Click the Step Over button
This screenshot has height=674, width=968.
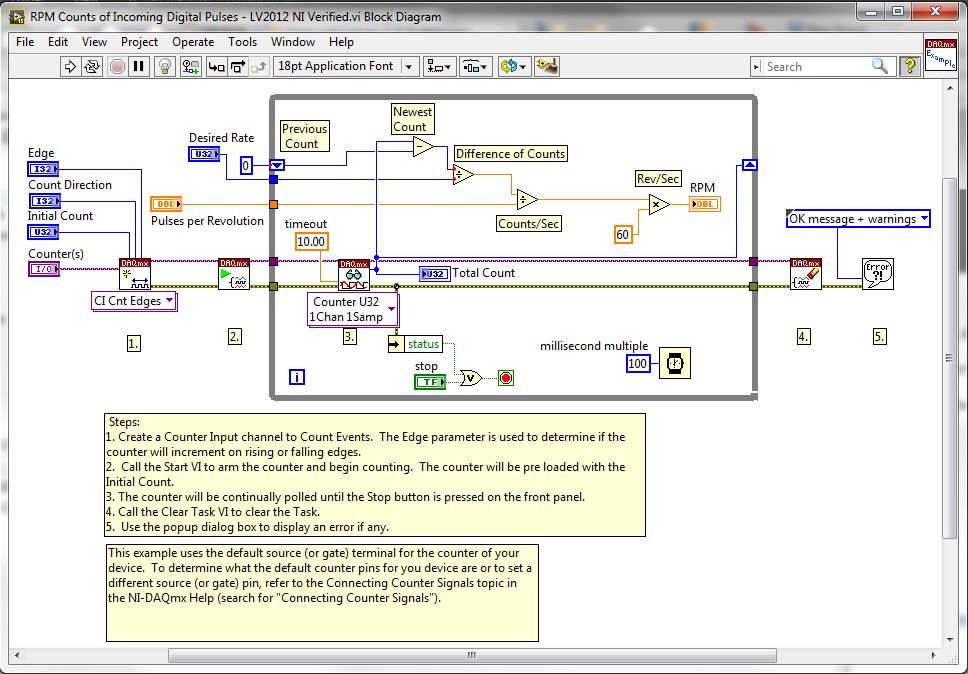(x=238, y=67)
